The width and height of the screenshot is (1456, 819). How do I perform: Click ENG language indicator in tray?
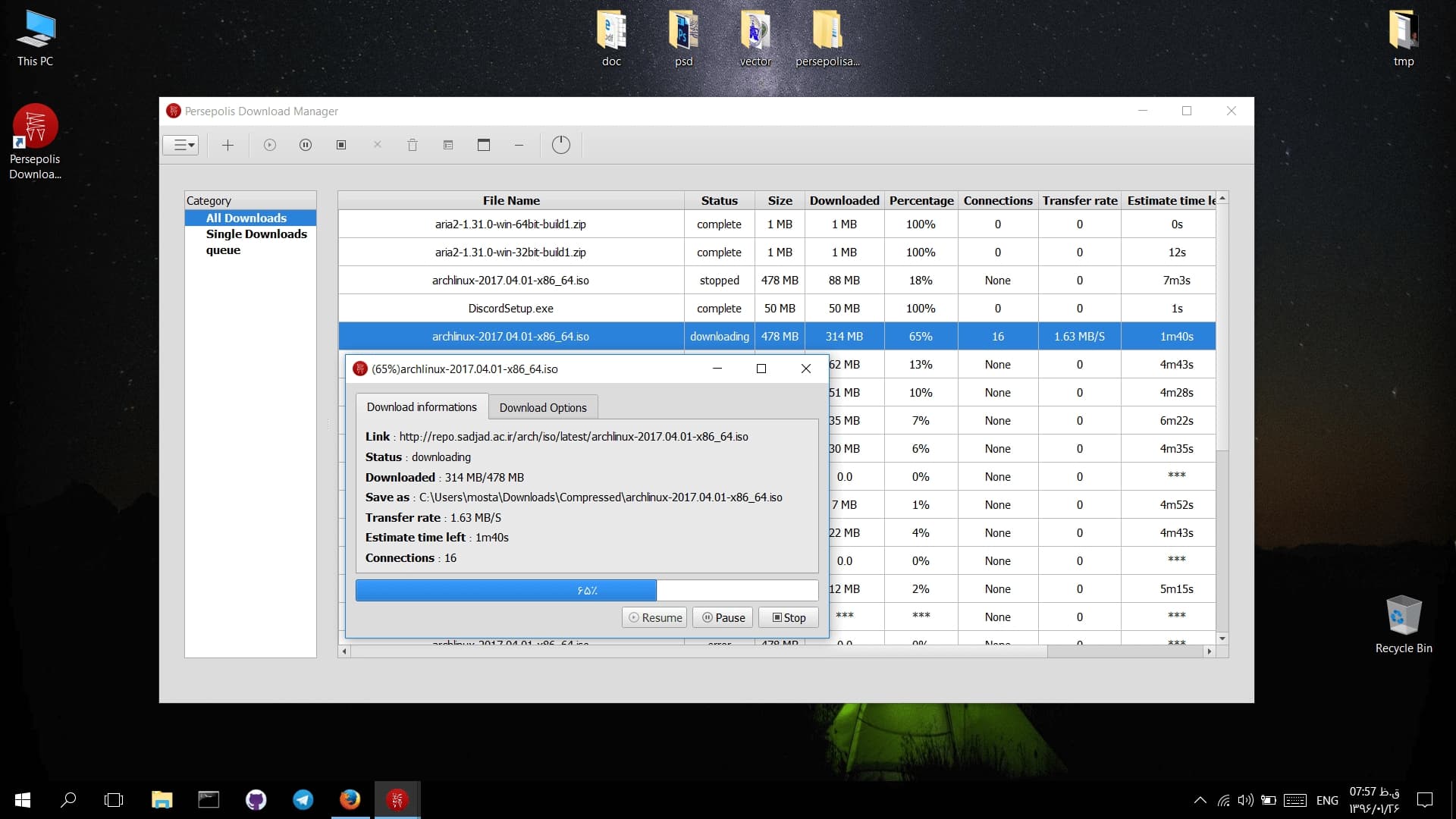click(1327, 800)
